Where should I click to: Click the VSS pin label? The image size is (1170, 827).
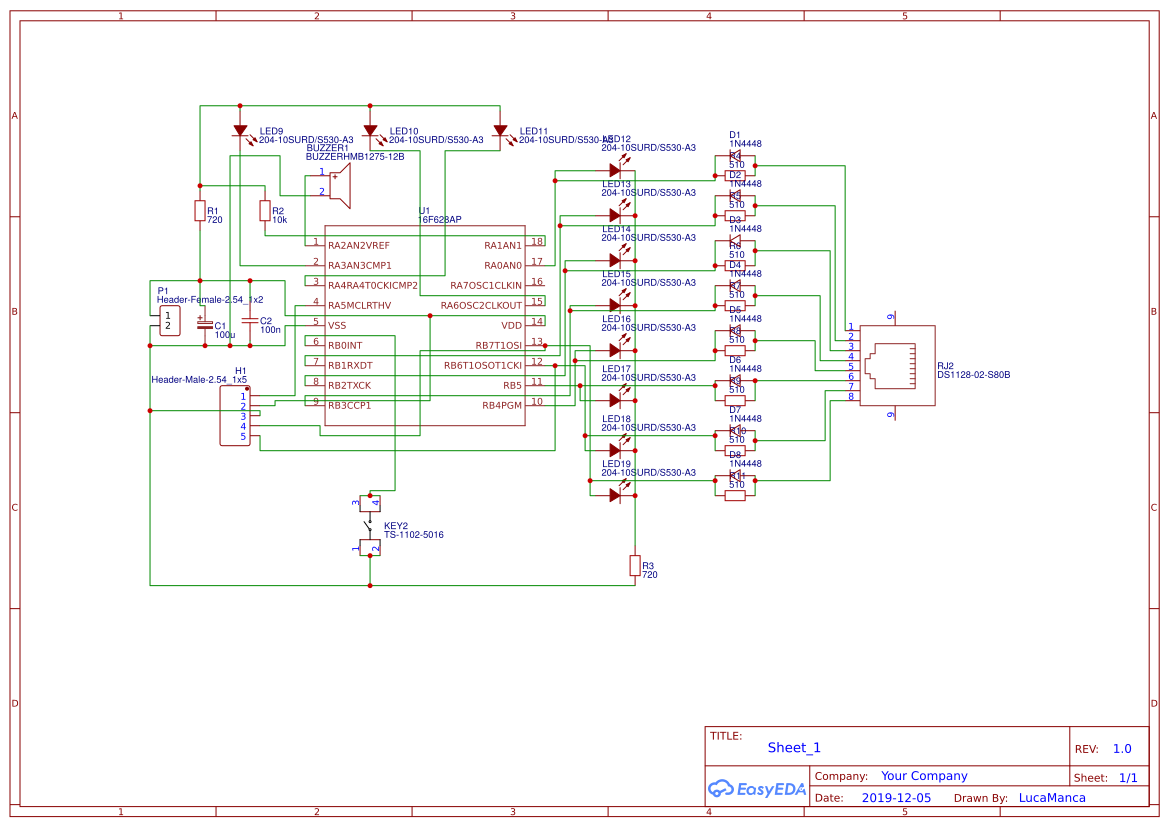pos(337,325)
